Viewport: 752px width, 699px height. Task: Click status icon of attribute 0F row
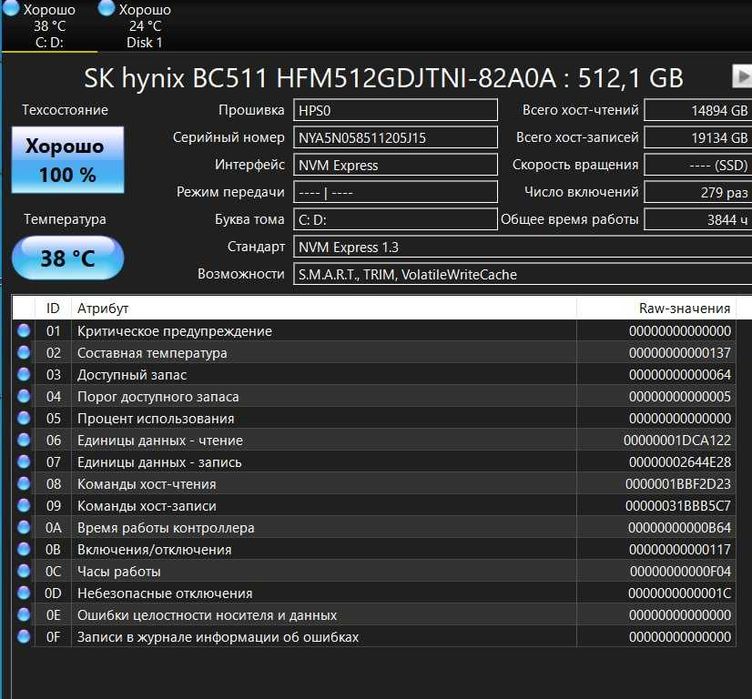pyautogui.click(x=24, y=637)
